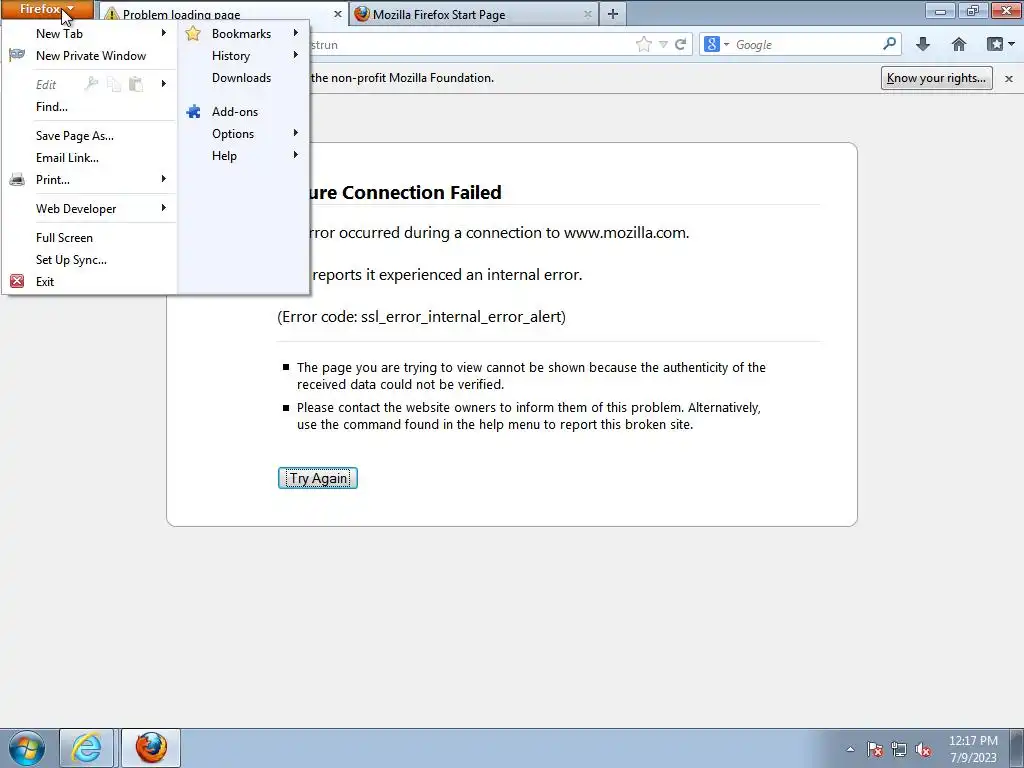The width and height of the screenshot is (1024, 768).
Task: Click the Cut scissors icon in Edit row
Action: (91, 84)
